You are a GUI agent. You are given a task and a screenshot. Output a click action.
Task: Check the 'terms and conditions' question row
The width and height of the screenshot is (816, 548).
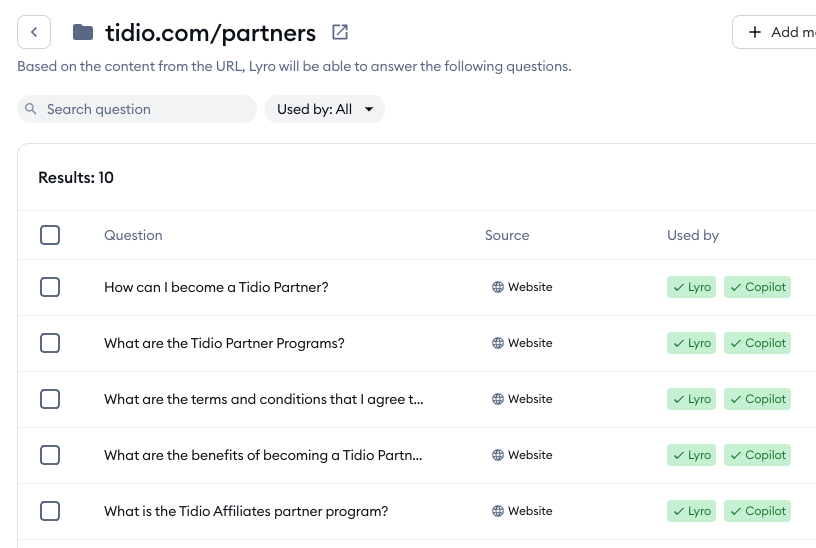click(x=50, y=399)
